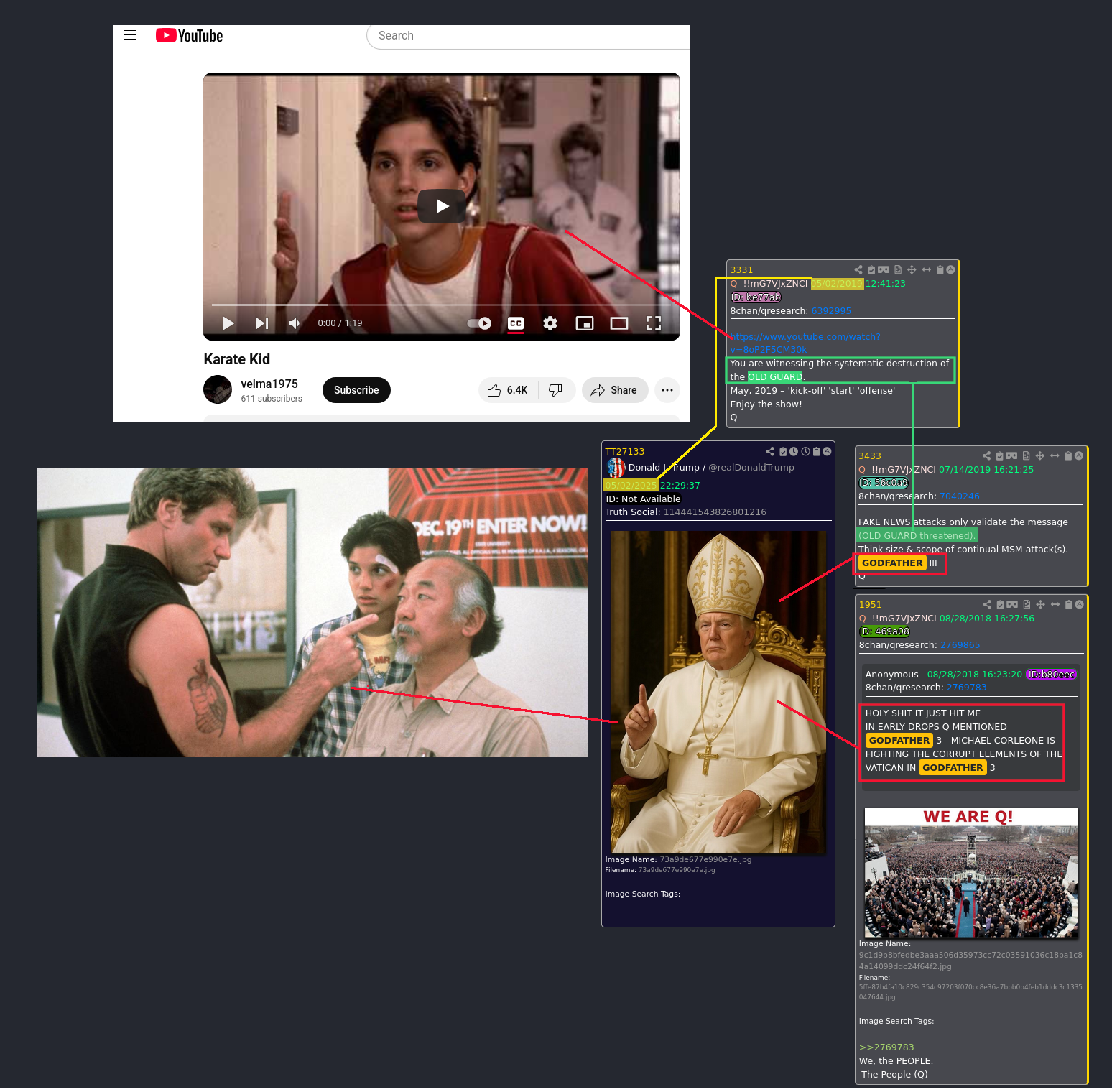Click the image file icon on post 3433
This screenshot has height=1092, width=1112.
[x=1026, y=455]
